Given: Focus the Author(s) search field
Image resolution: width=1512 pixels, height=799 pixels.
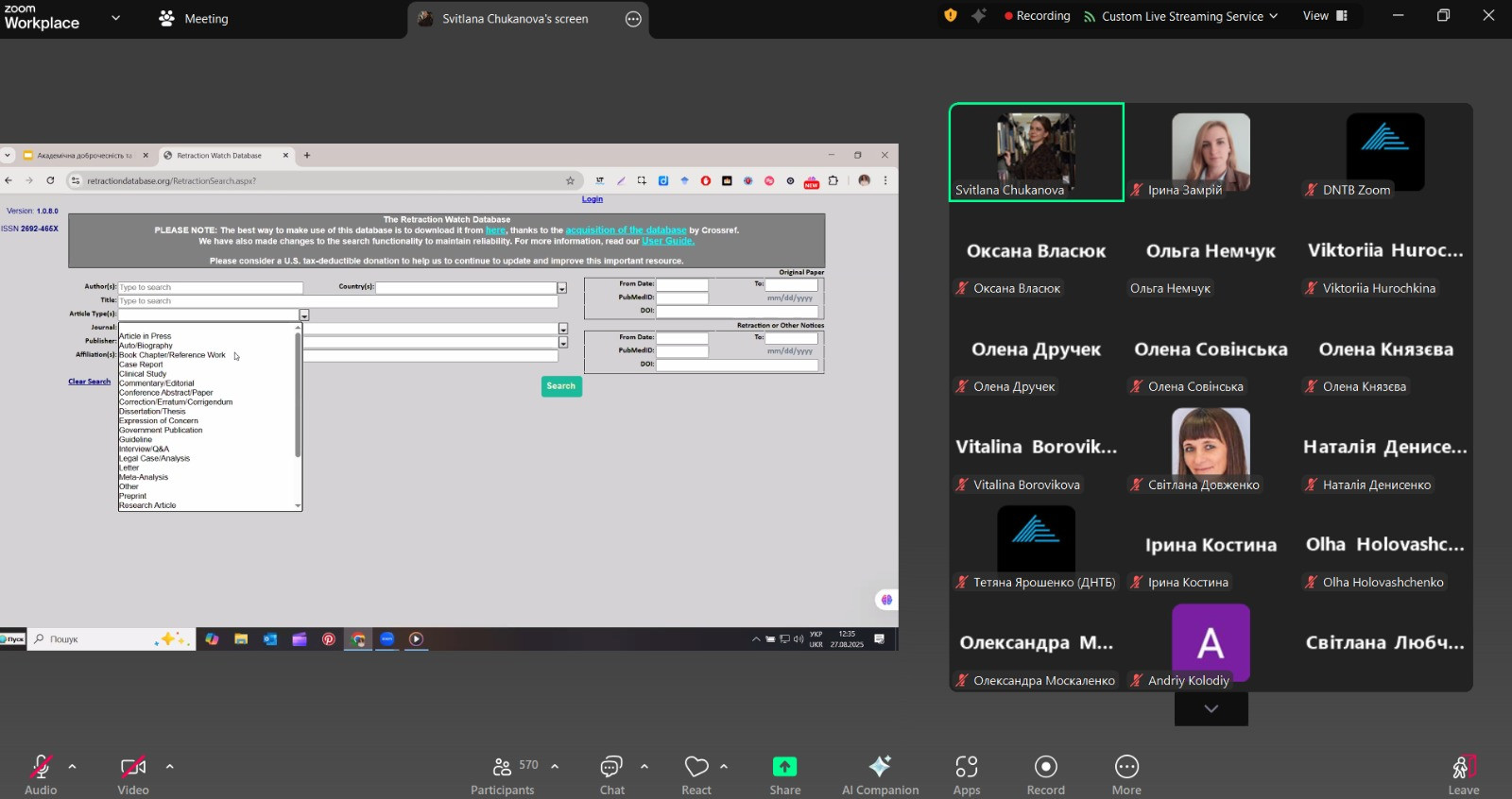Looking at the screenshot, I should point(211,287).
